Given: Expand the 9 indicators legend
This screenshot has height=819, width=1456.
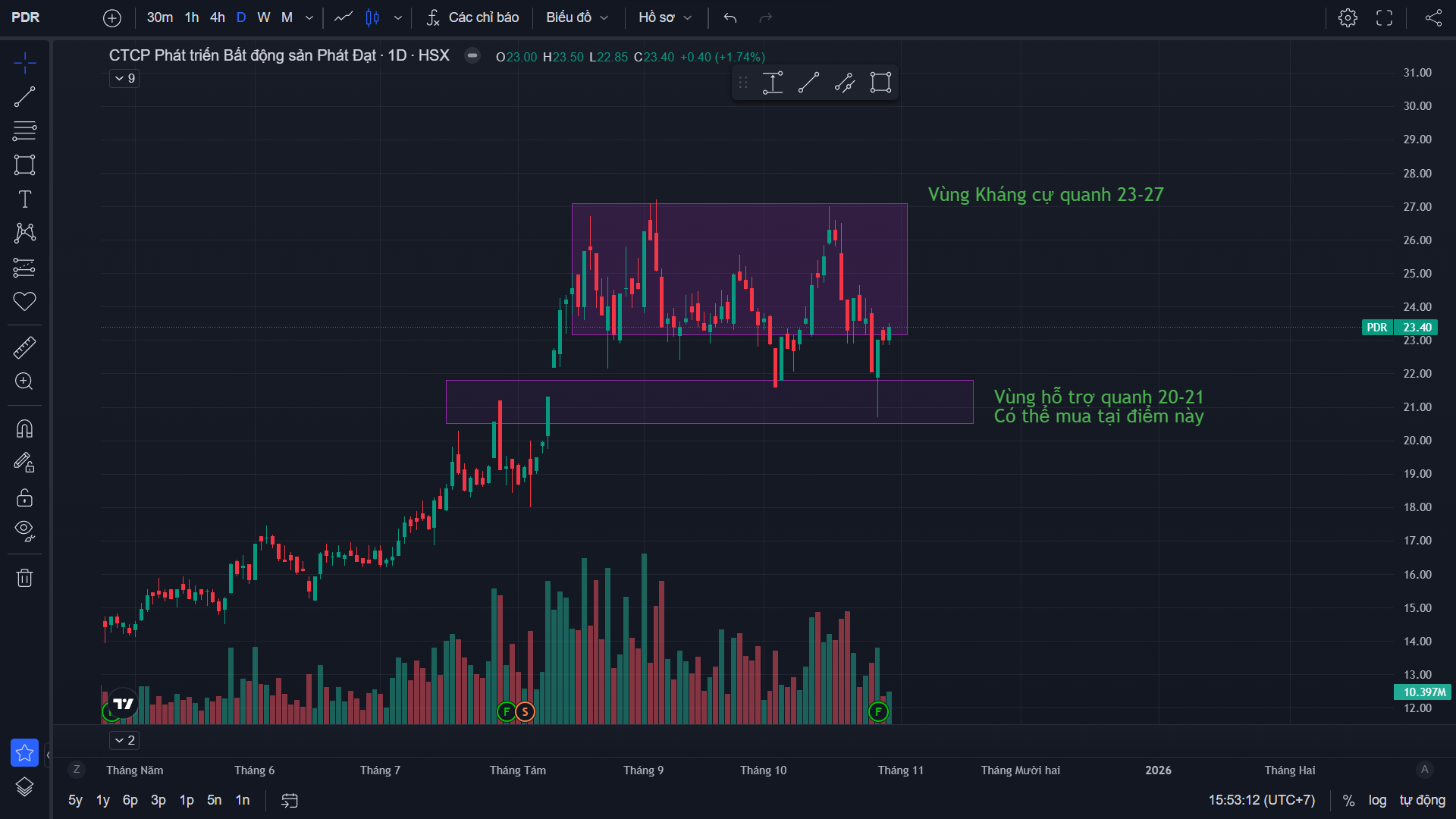Looking at the screenshot, I should coord(124,78).
